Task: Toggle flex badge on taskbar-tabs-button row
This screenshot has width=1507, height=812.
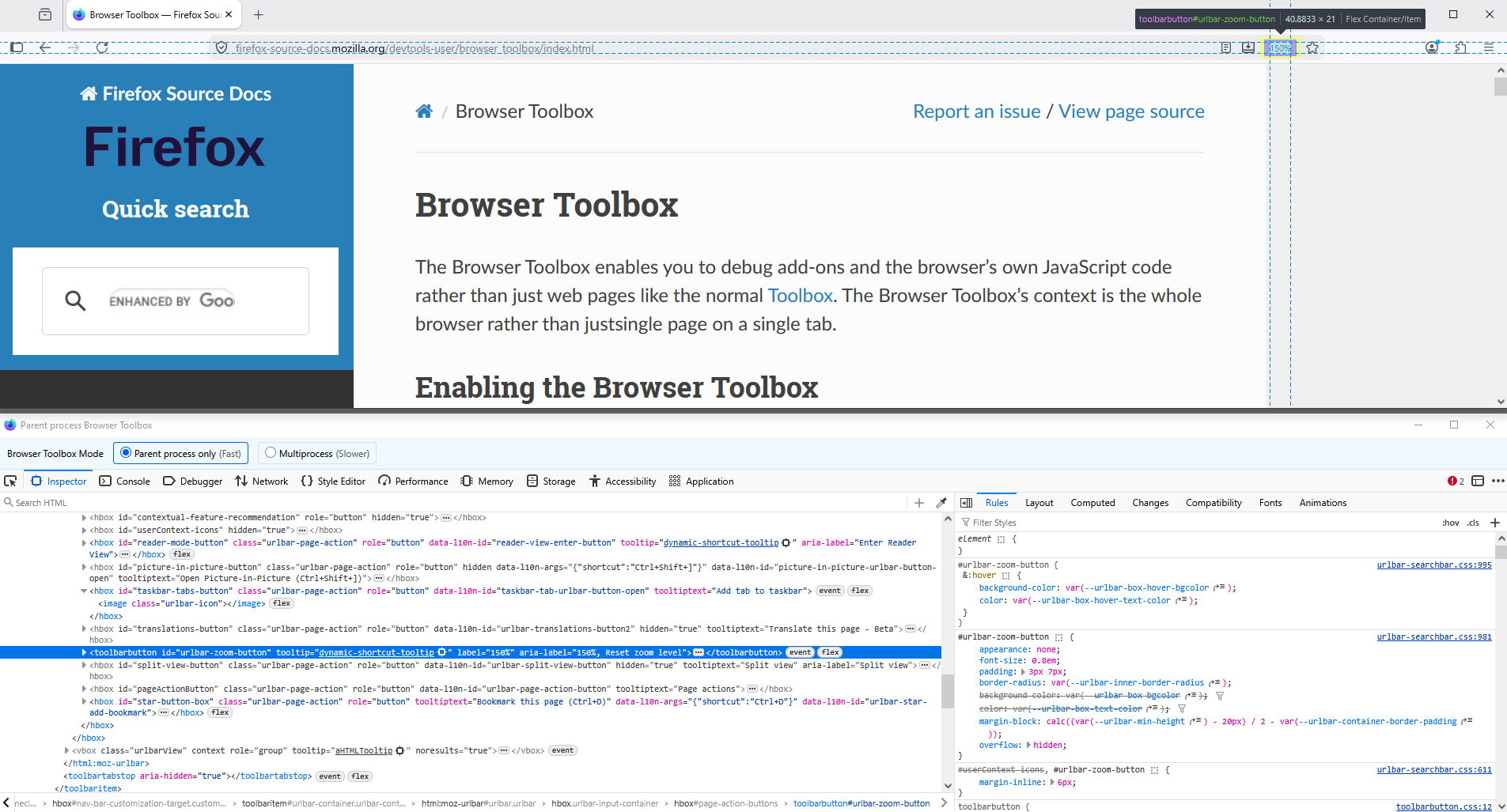Action: click(860, 591)
